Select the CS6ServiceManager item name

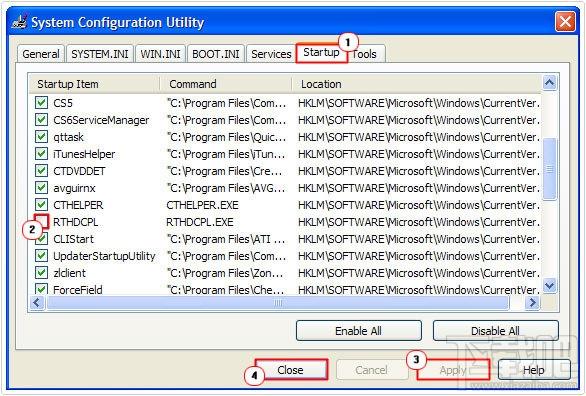pyautogui.click(x=101, y=120)
